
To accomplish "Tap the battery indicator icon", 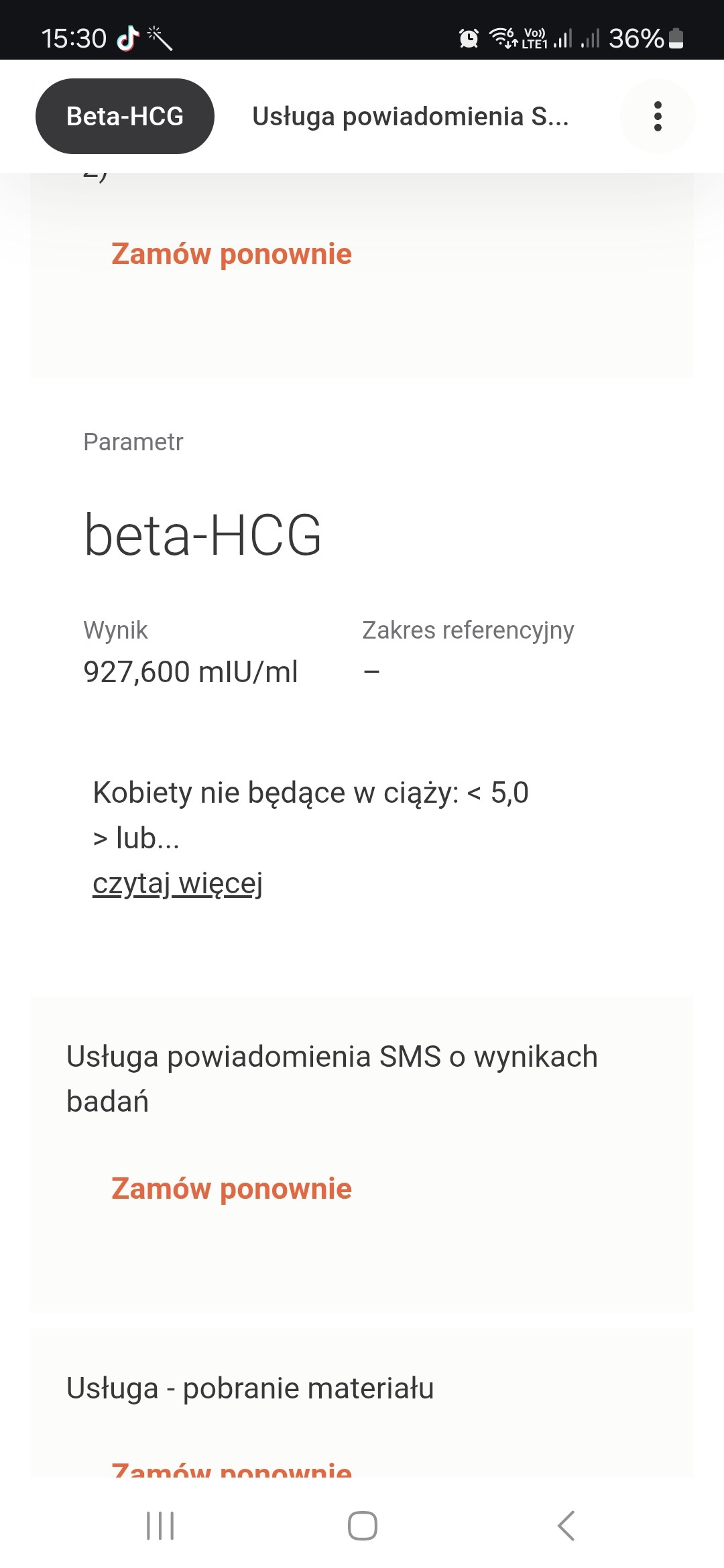I will tap(676, 38).
